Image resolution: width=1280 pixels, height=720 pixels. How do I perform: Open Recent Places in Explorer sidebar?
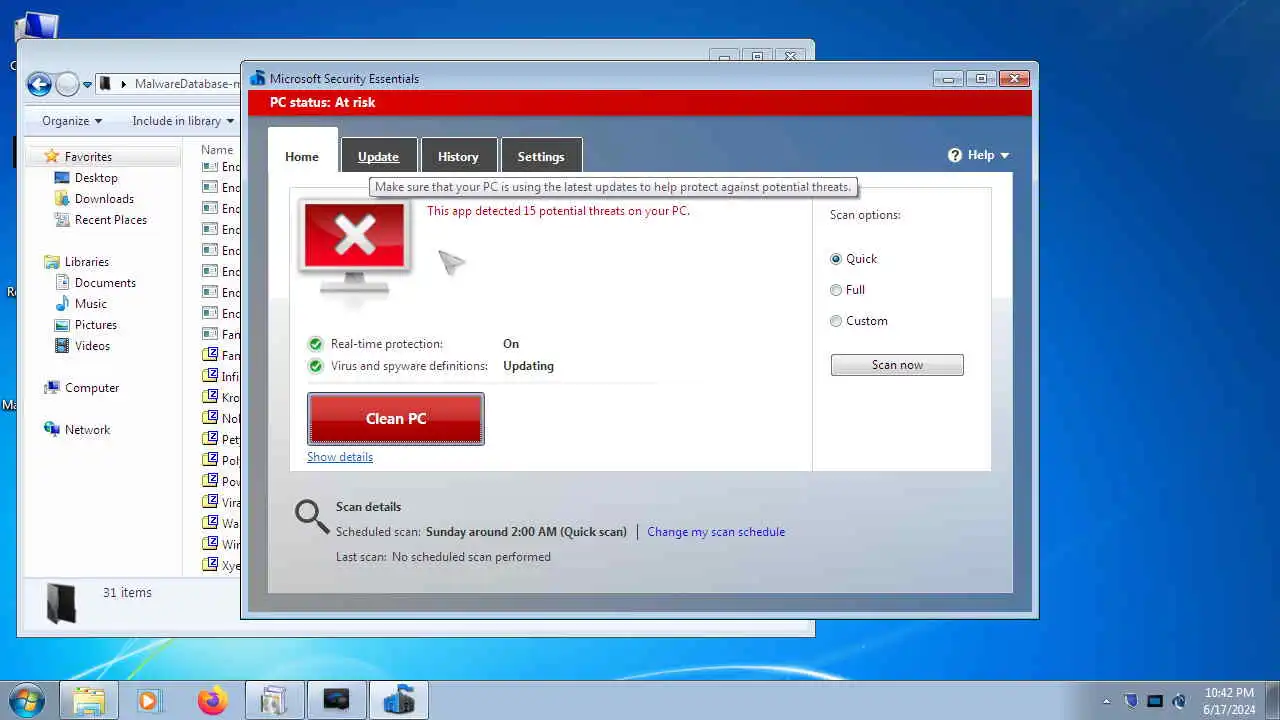(110, 220)
